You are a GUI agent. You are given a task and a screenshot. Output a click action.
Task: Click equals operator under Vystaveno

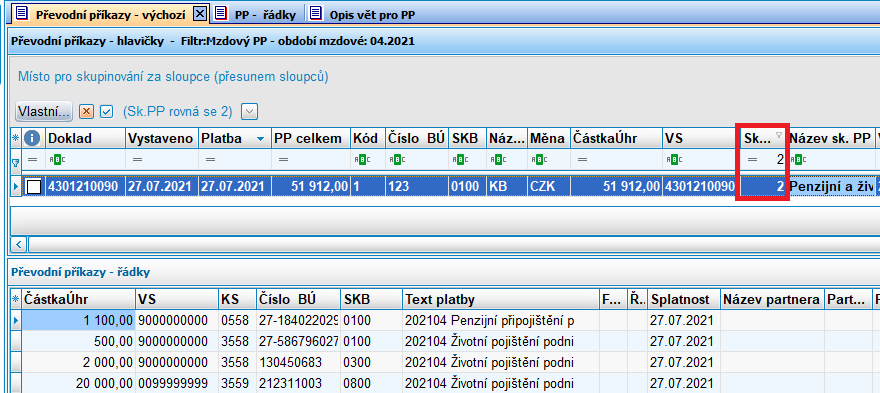pyautogui.click(x=138, y=160)
